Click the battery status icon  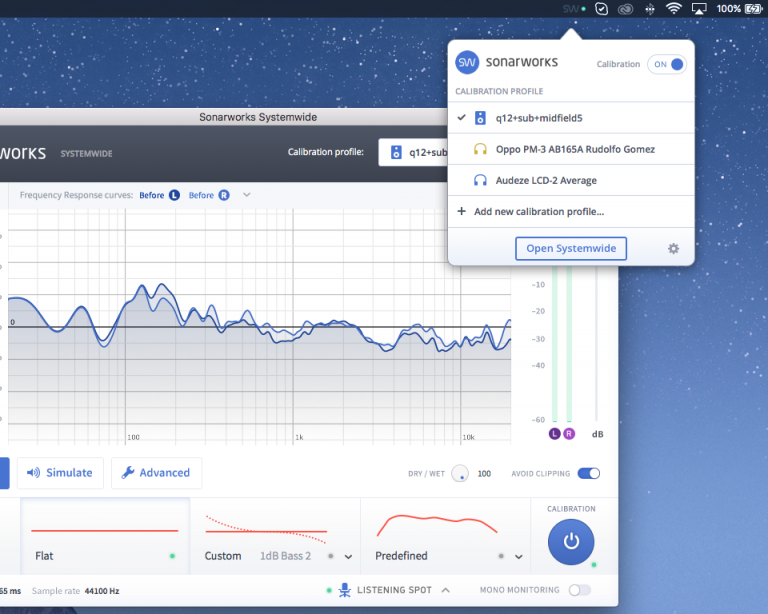click(753, 8)
